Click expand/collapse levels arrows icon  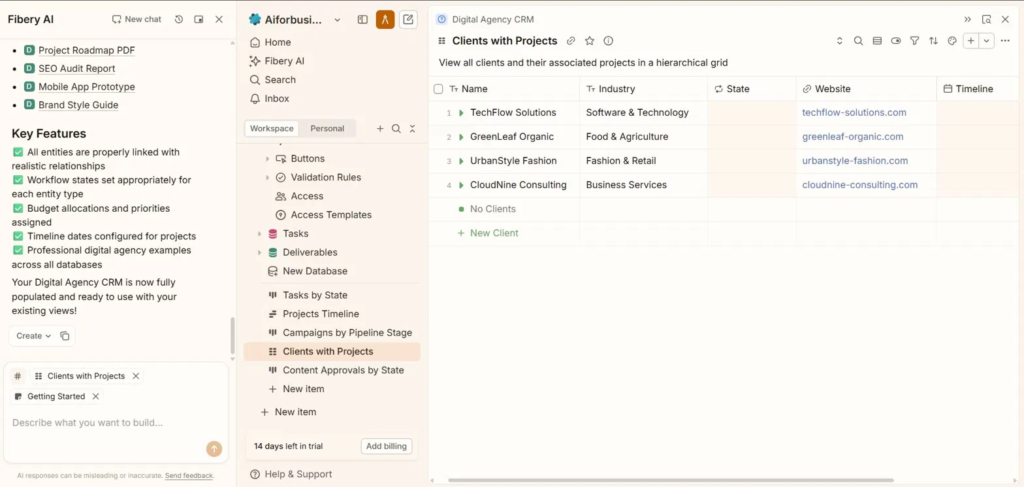tap(840, 41)
